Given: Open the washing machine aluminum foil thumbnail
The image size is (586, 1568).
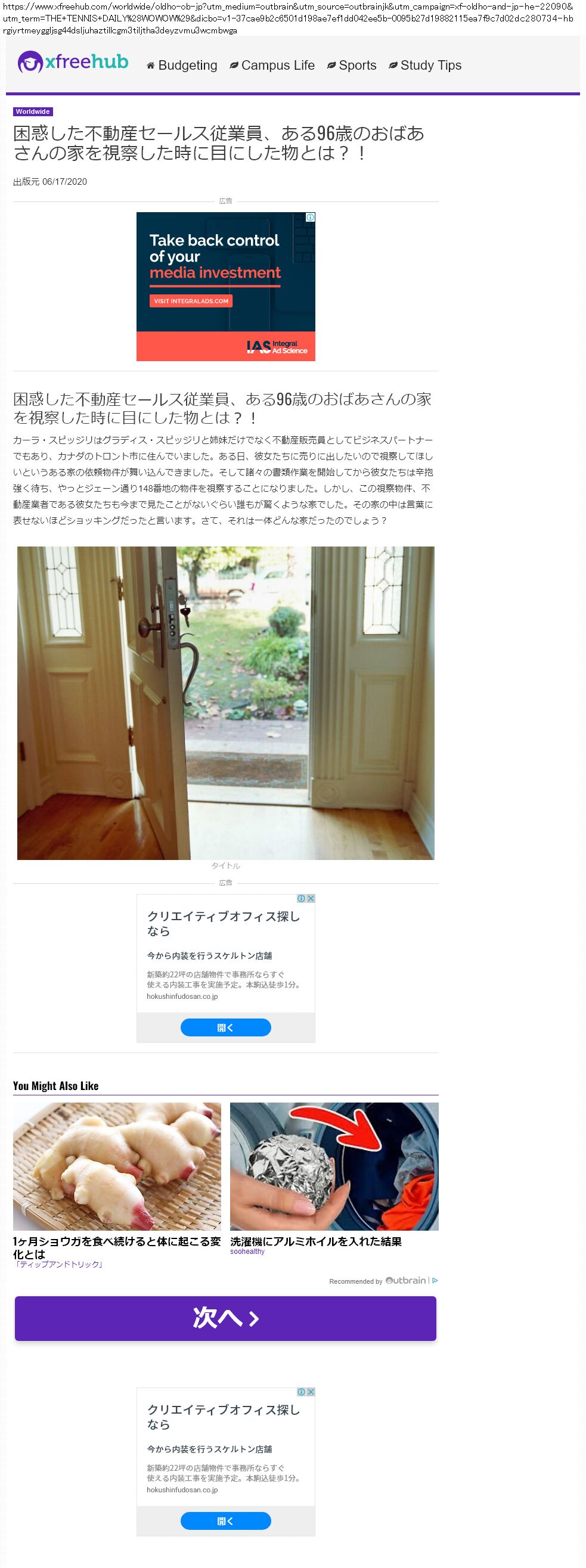Looking at the screenshot, I should [334, 1166].
